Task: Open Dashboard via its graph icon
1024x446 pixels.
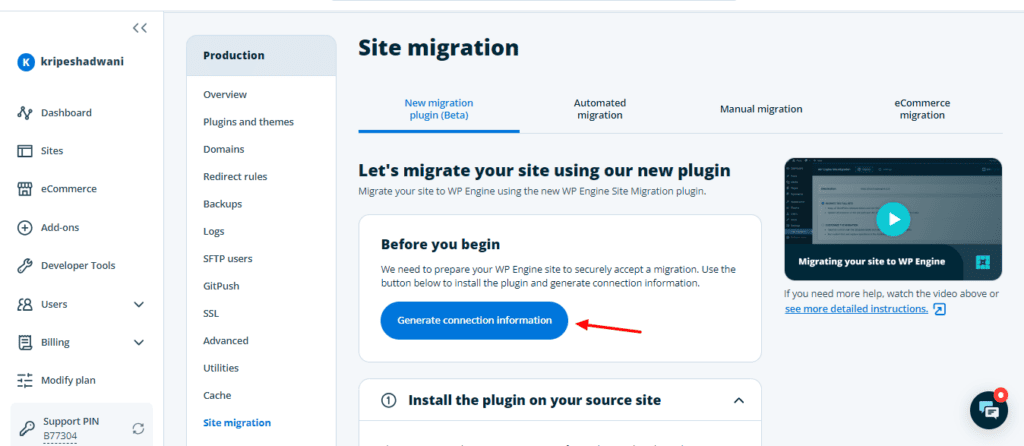Action: pos(24,113)
